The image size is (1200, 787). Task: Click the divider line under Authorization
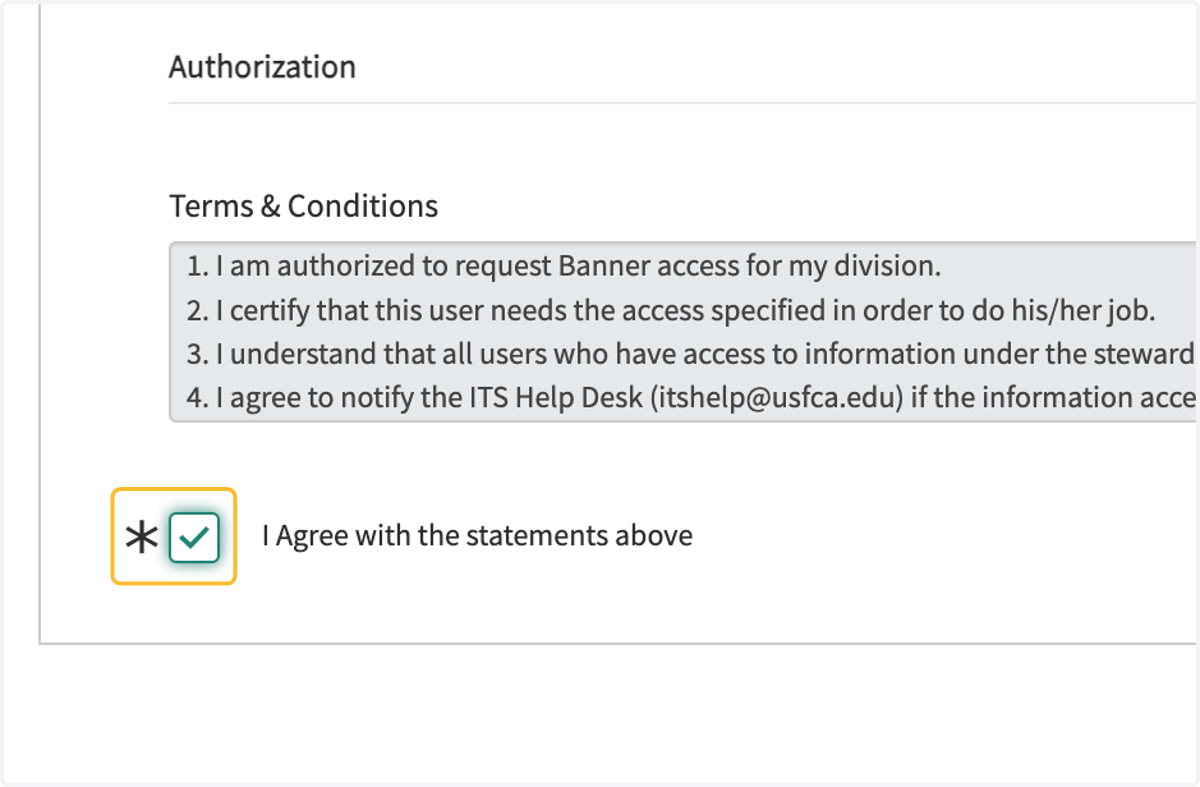click(684, 102)
